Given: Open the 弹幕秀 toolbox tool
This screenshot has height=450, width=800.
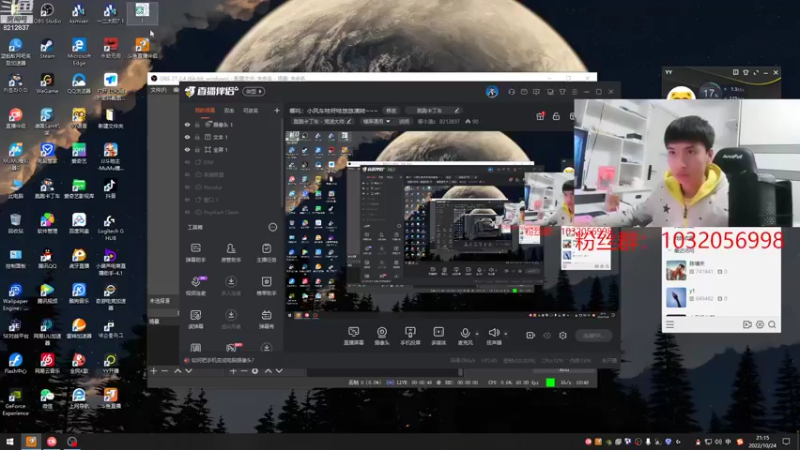Looking at the screenshot, I should tap(266, 319).
